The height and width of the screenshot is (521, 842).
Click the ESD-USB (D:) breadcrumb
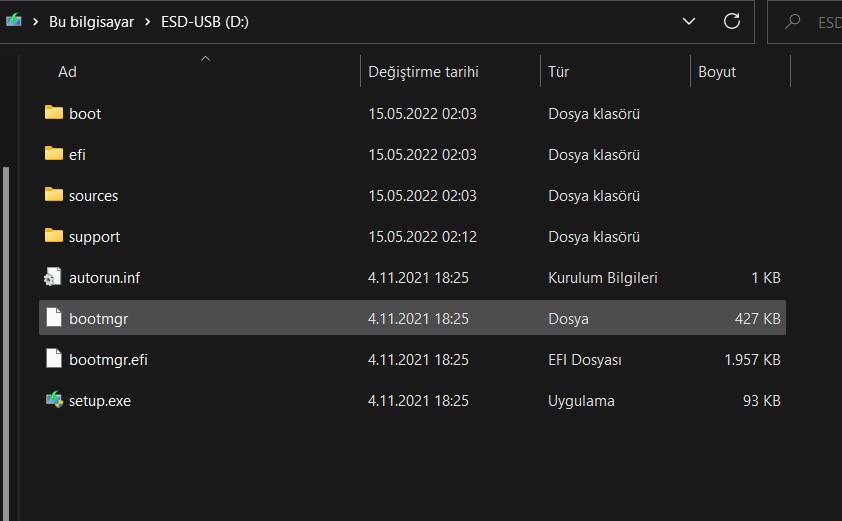point(205,22)
